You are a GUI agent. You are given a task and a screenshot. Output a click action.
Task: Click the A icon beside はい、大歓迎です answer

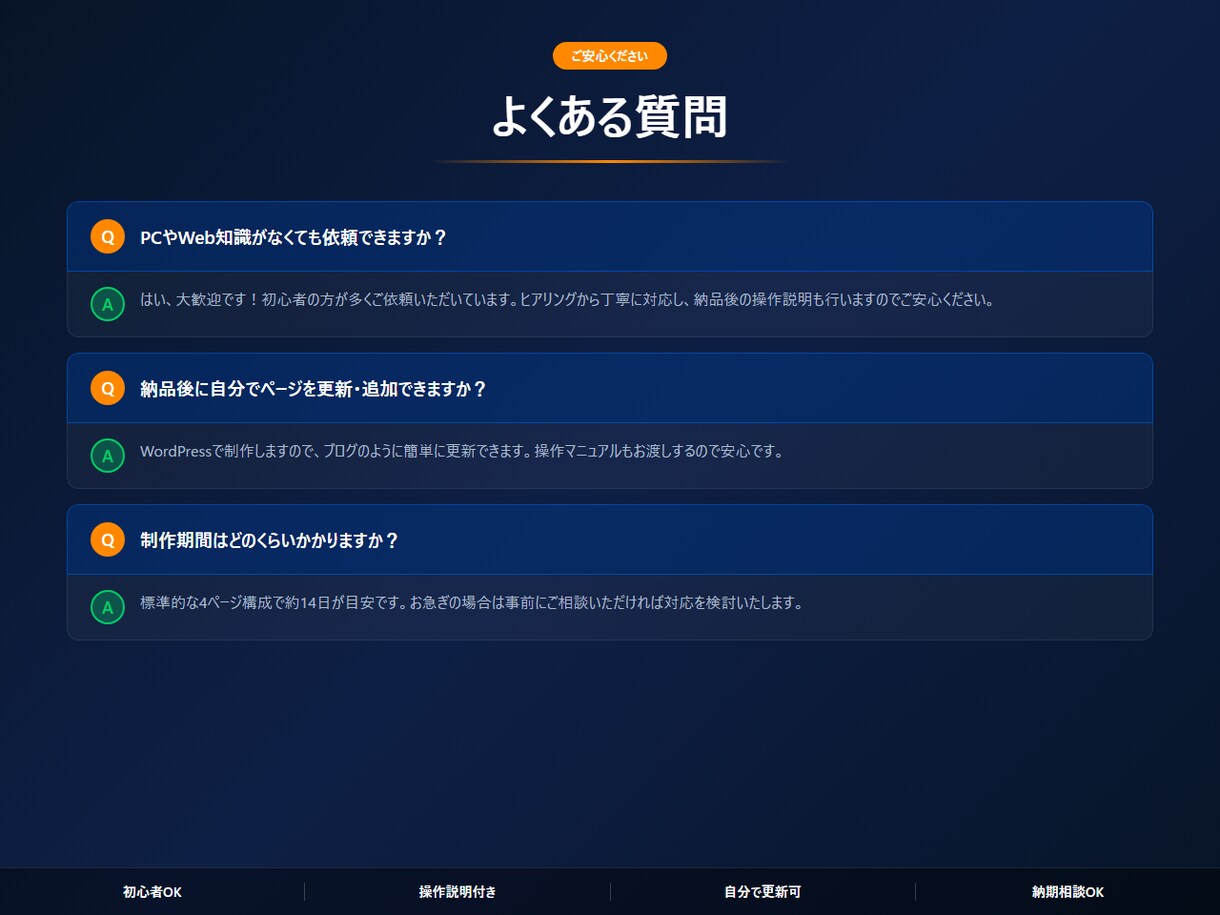(108, 304)
